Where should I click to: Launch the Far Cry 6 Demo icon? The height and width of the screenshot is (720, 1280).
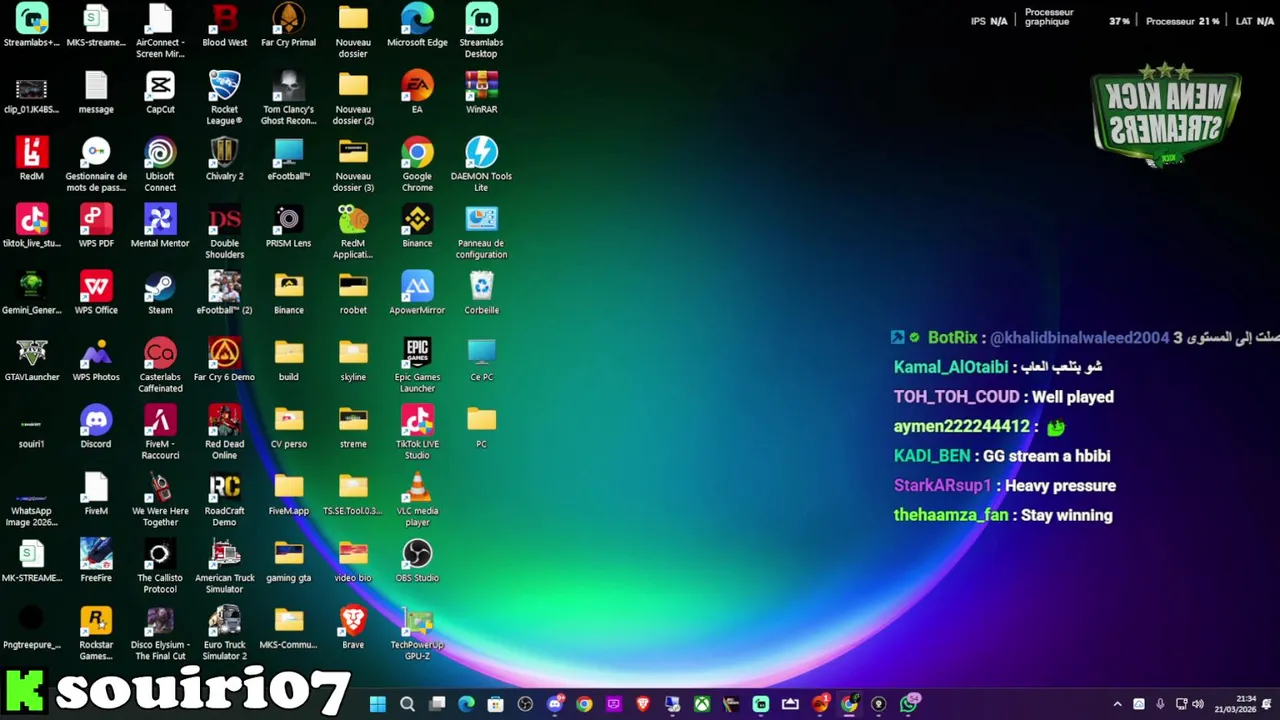pos(224,361)
